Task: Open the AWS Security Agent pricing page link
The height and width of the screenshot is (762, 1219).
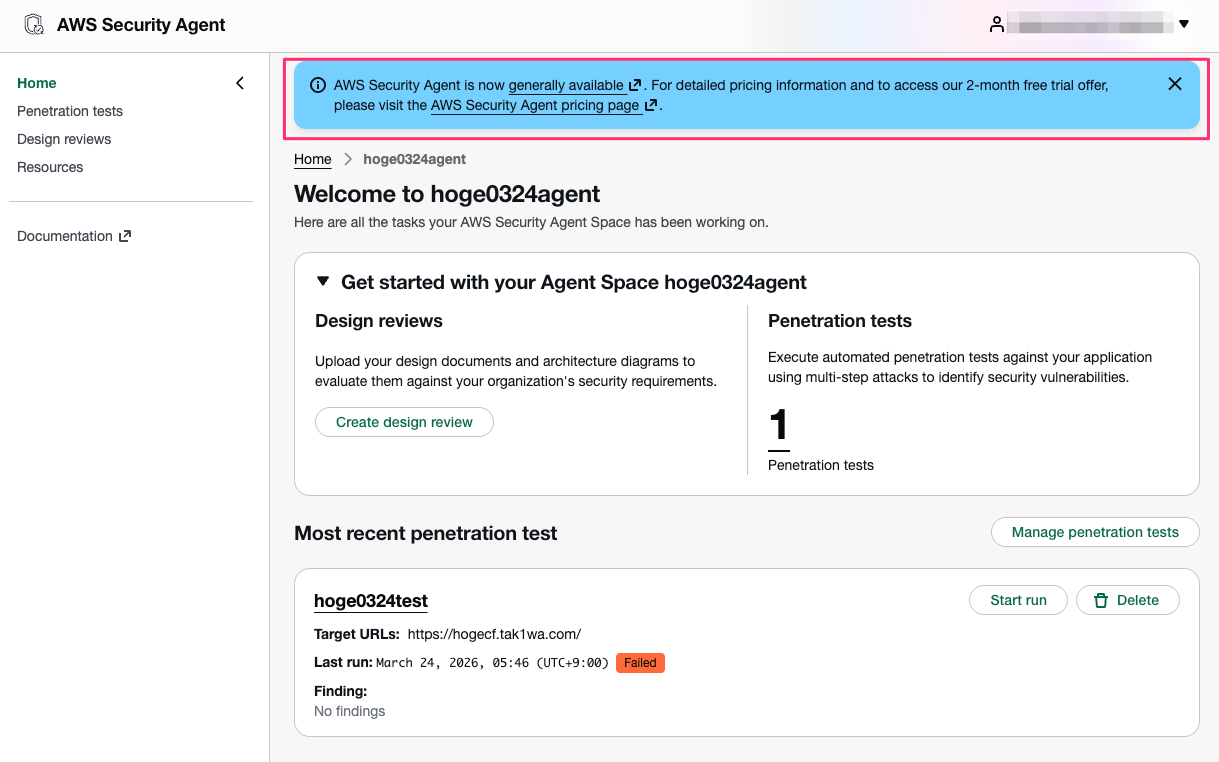Action: (x=535, y=105)
